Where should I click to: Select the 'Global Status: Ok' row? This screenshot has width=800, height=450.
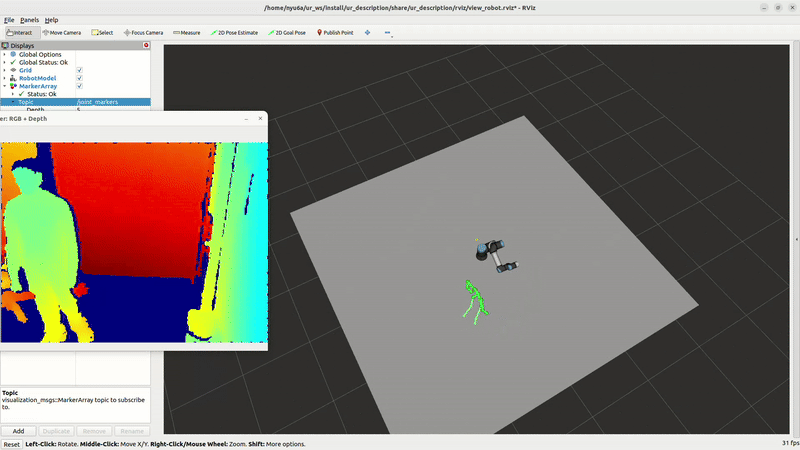tap(43, 62)
